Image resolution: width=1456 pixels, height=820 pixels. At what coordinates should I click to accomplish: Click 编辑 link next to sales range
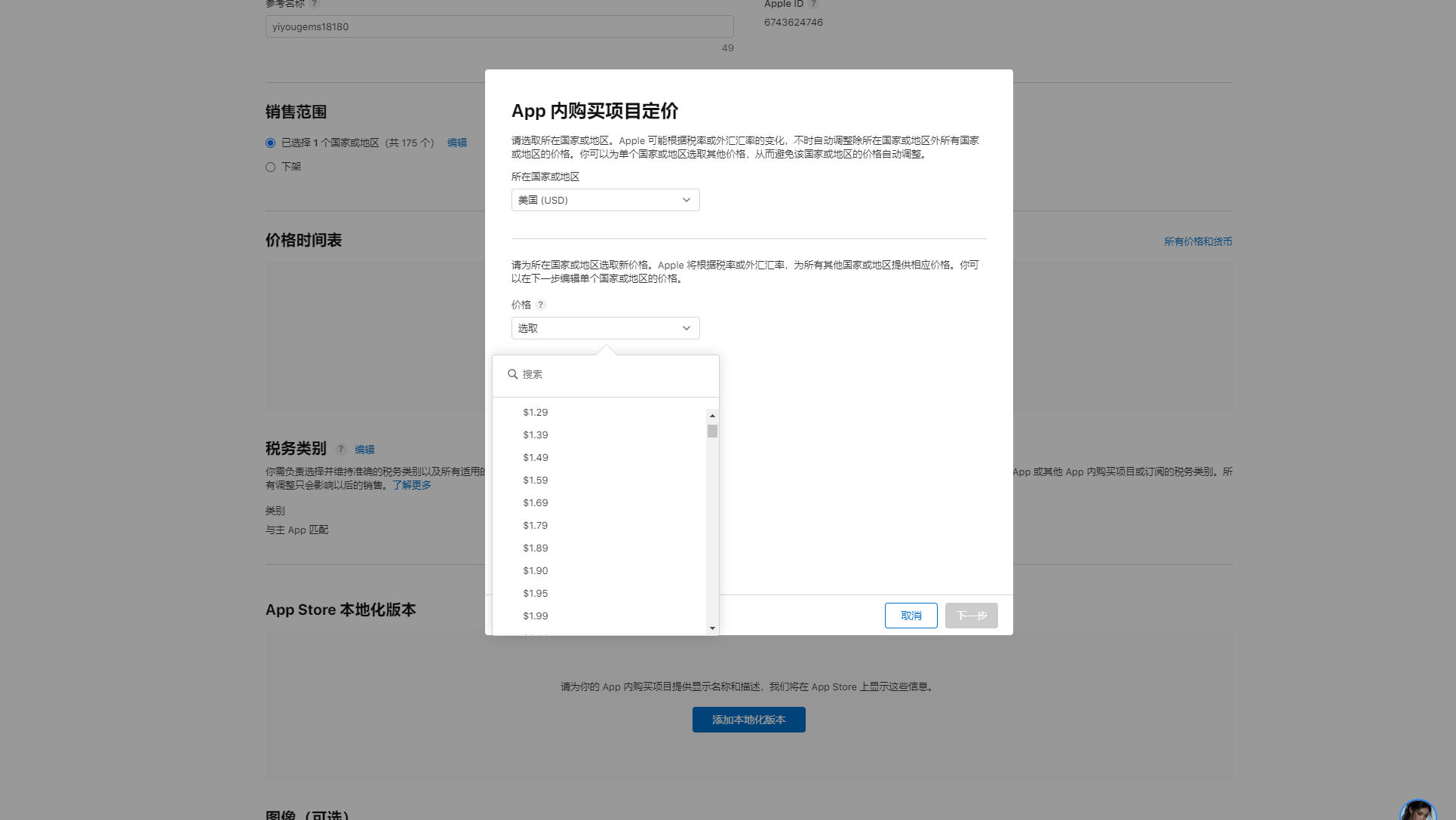(457, 143)
